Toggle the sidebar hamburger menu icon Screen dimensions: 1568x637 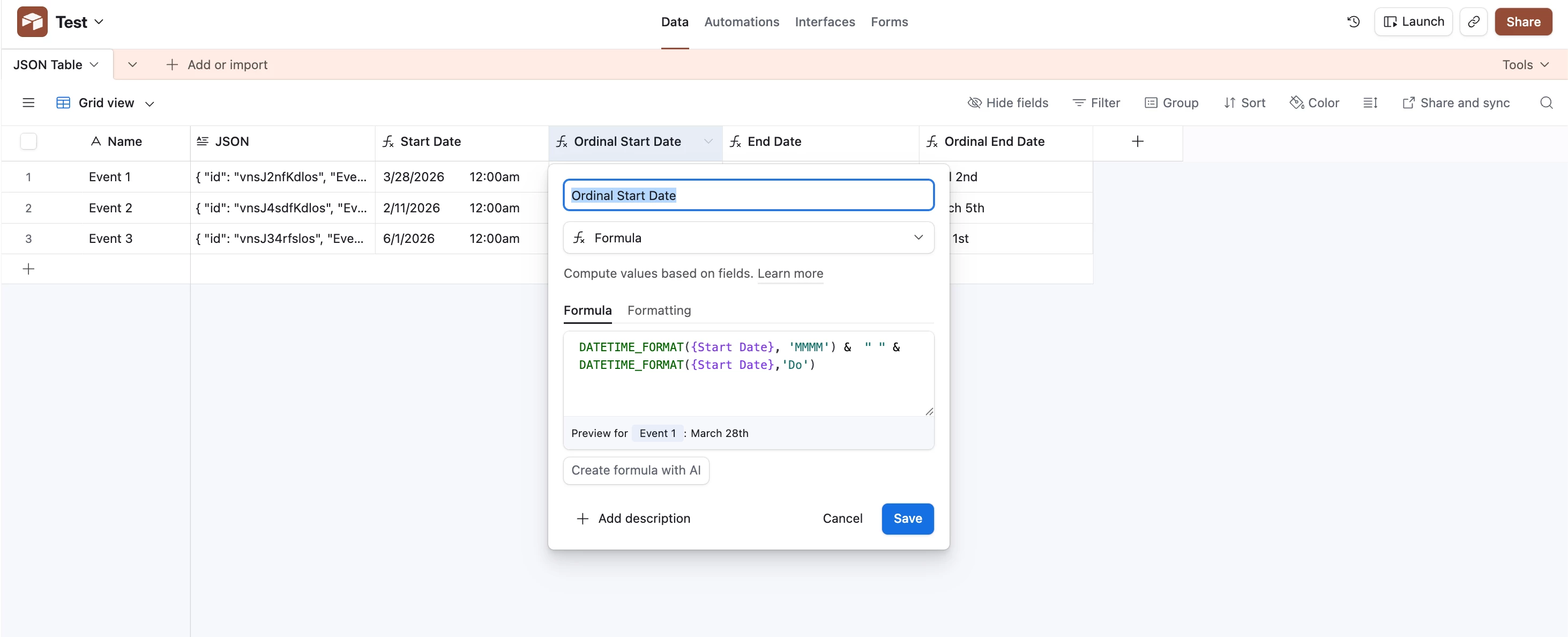pos(28,103)
